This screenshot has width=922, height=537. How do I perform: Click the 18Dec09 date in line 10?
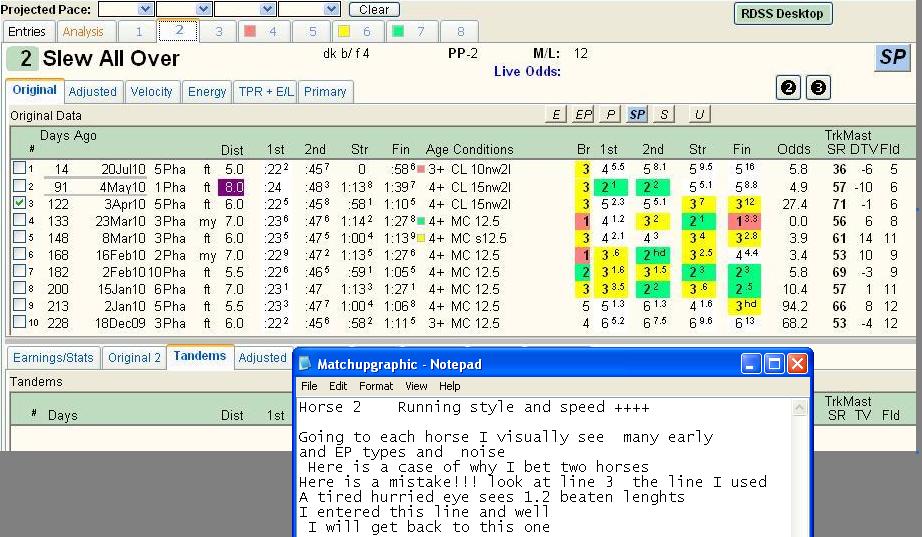(x=120, y=323)
